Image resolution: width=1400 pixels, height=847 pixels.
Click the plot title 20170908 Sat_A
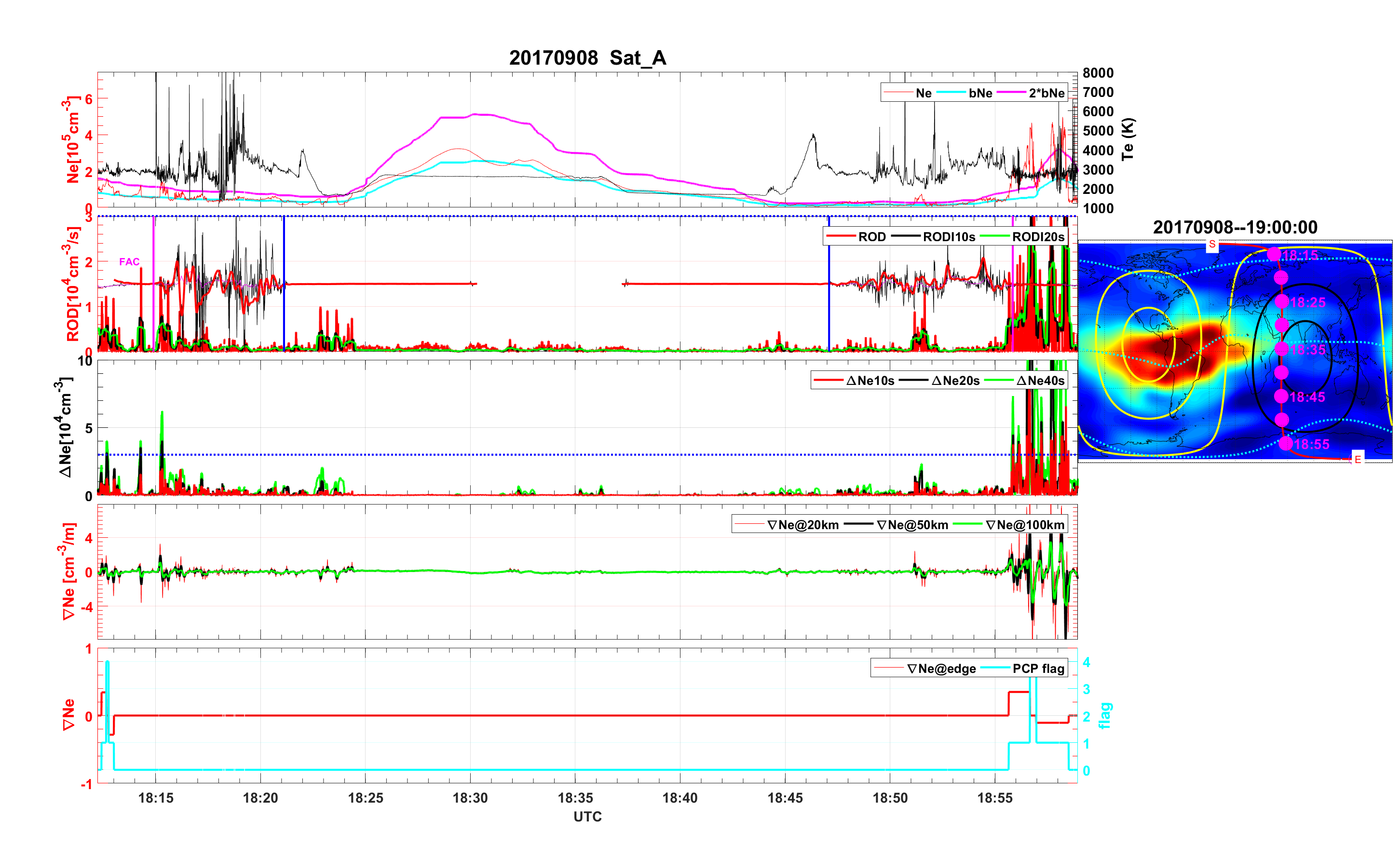pos(587,57)
